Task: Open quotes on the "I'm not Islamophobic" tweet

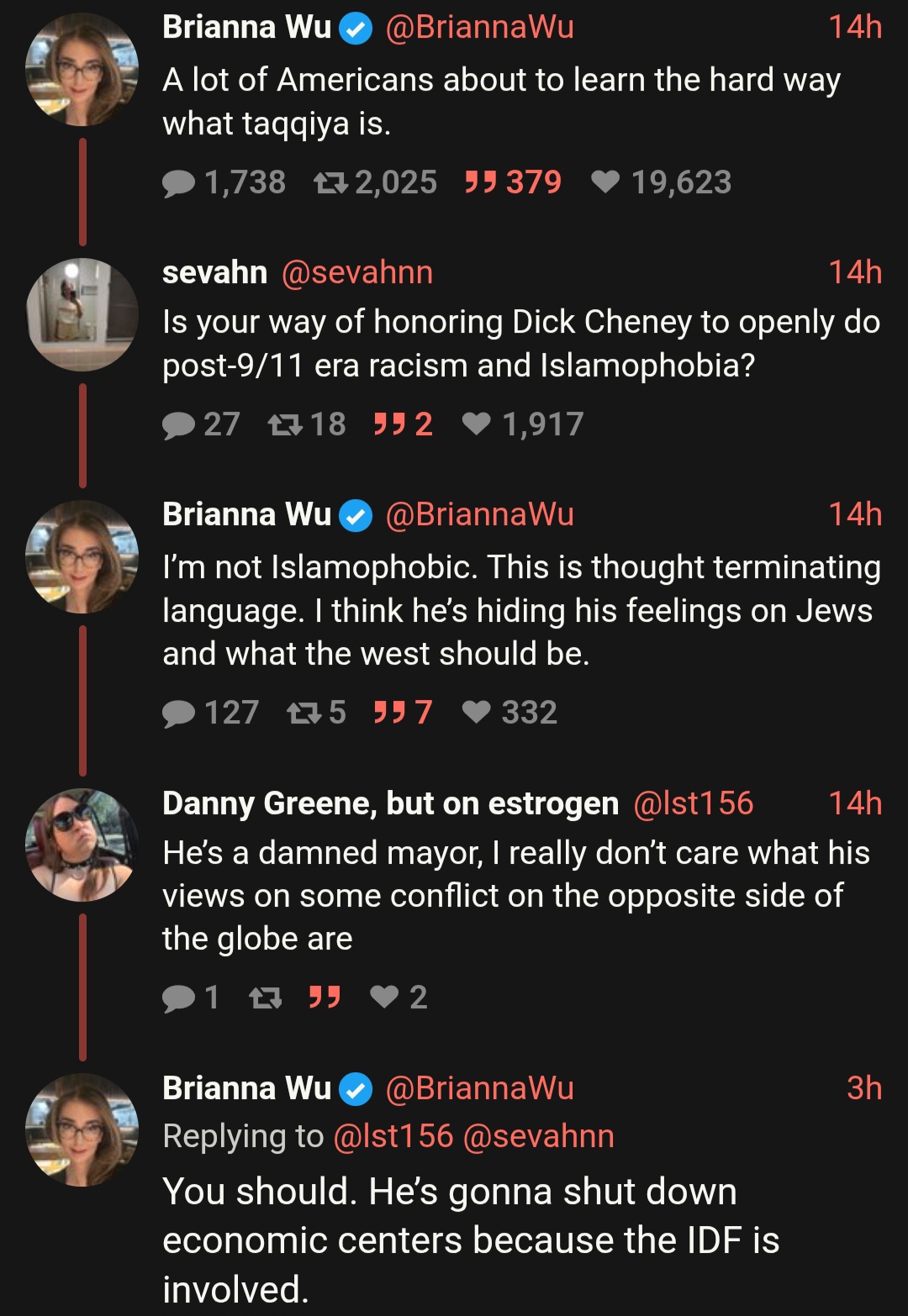Action: coord(389,713)
